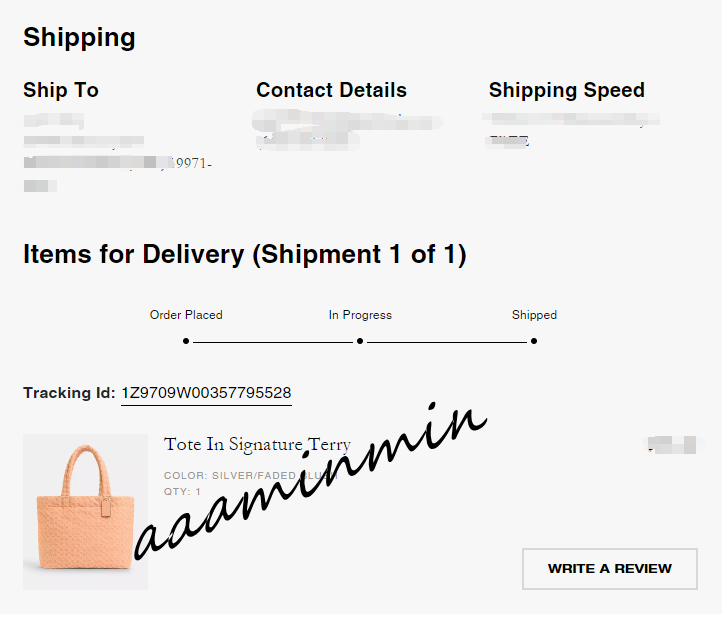Click the Write a Review button

tap(609, 568)
